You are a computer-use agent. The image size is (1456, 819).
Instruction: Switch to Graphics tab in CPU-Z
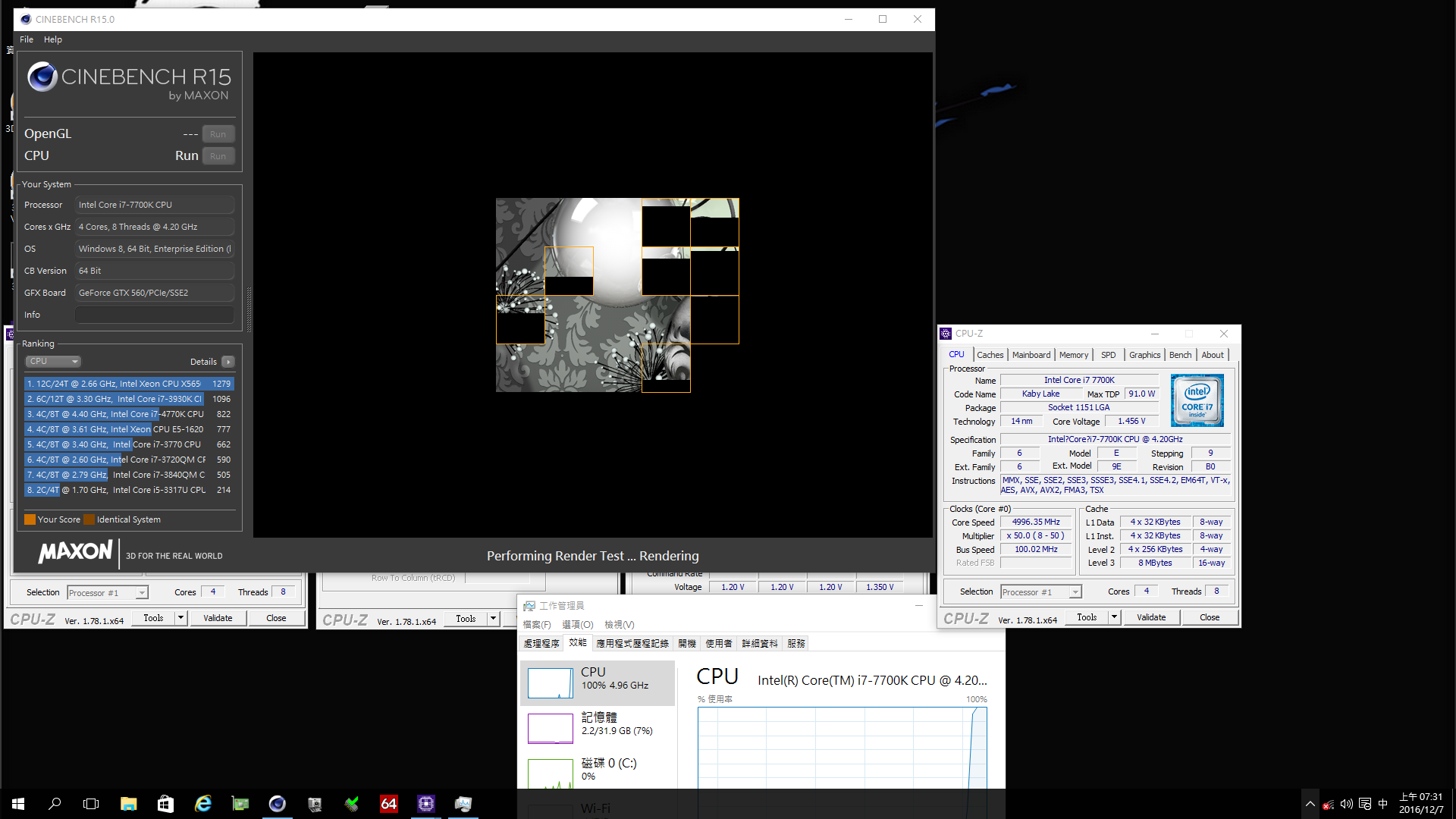pyautogui.click(x=1144, y=355)
